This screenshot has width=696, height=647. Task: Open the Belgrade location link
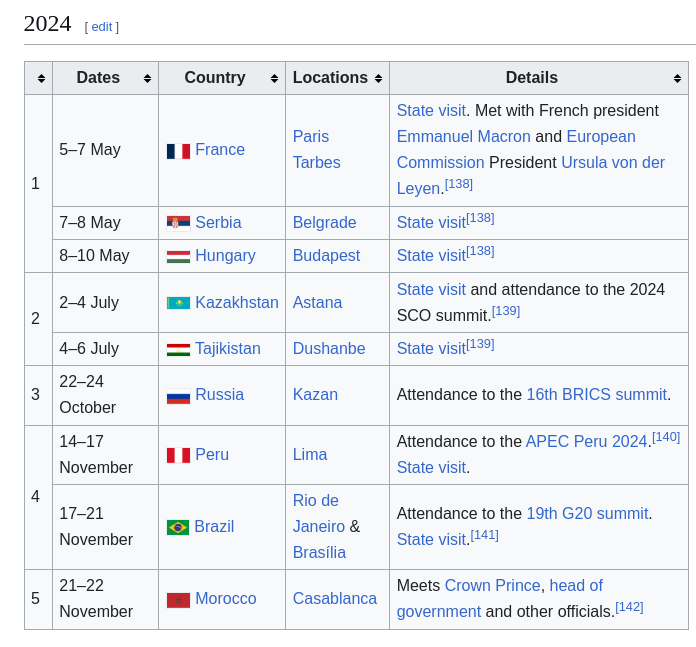[x=324, y=222]
